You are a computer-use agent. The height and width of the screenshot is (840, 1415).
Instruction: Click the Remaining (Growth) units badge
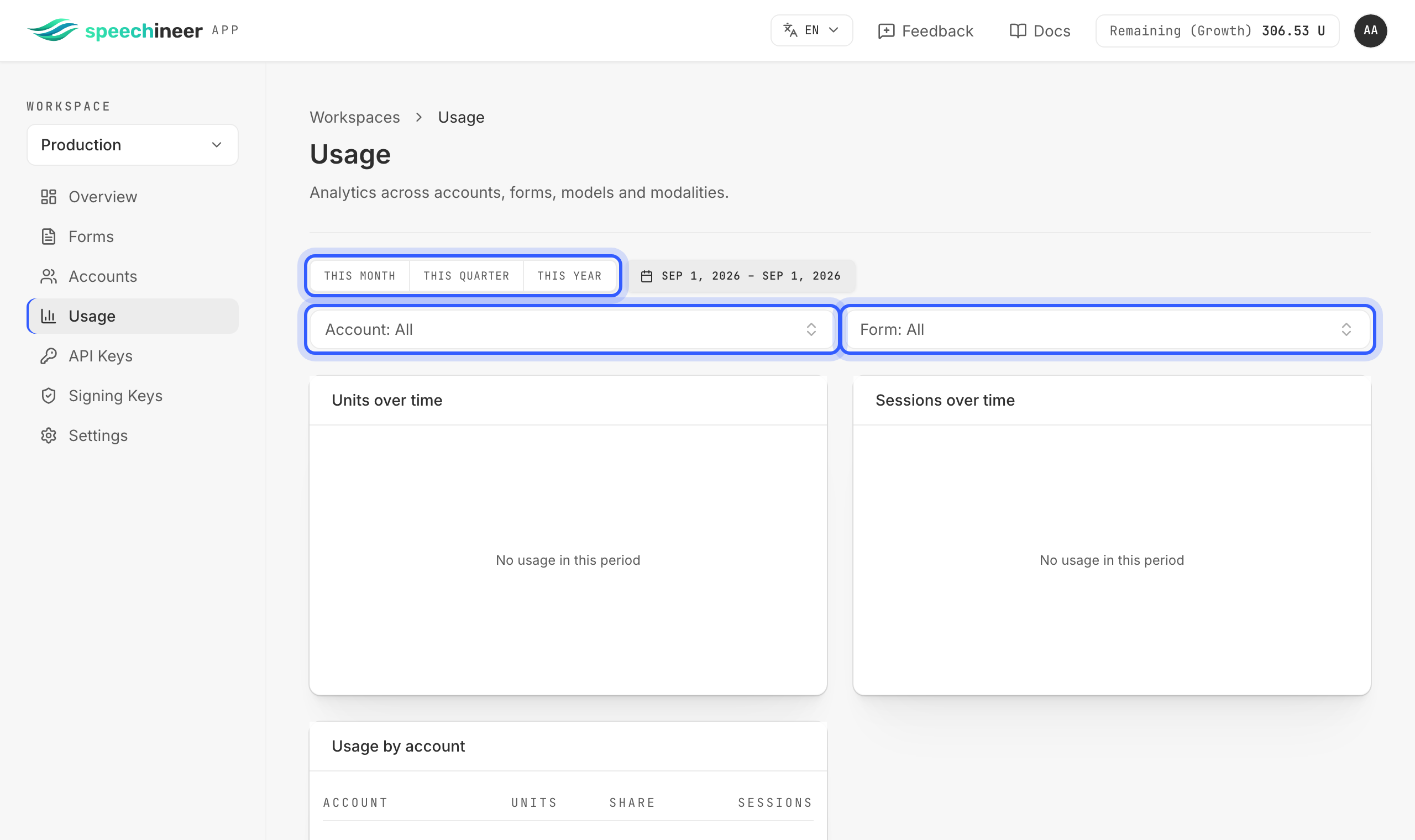pyautogui.click(x=1217, y=30)
